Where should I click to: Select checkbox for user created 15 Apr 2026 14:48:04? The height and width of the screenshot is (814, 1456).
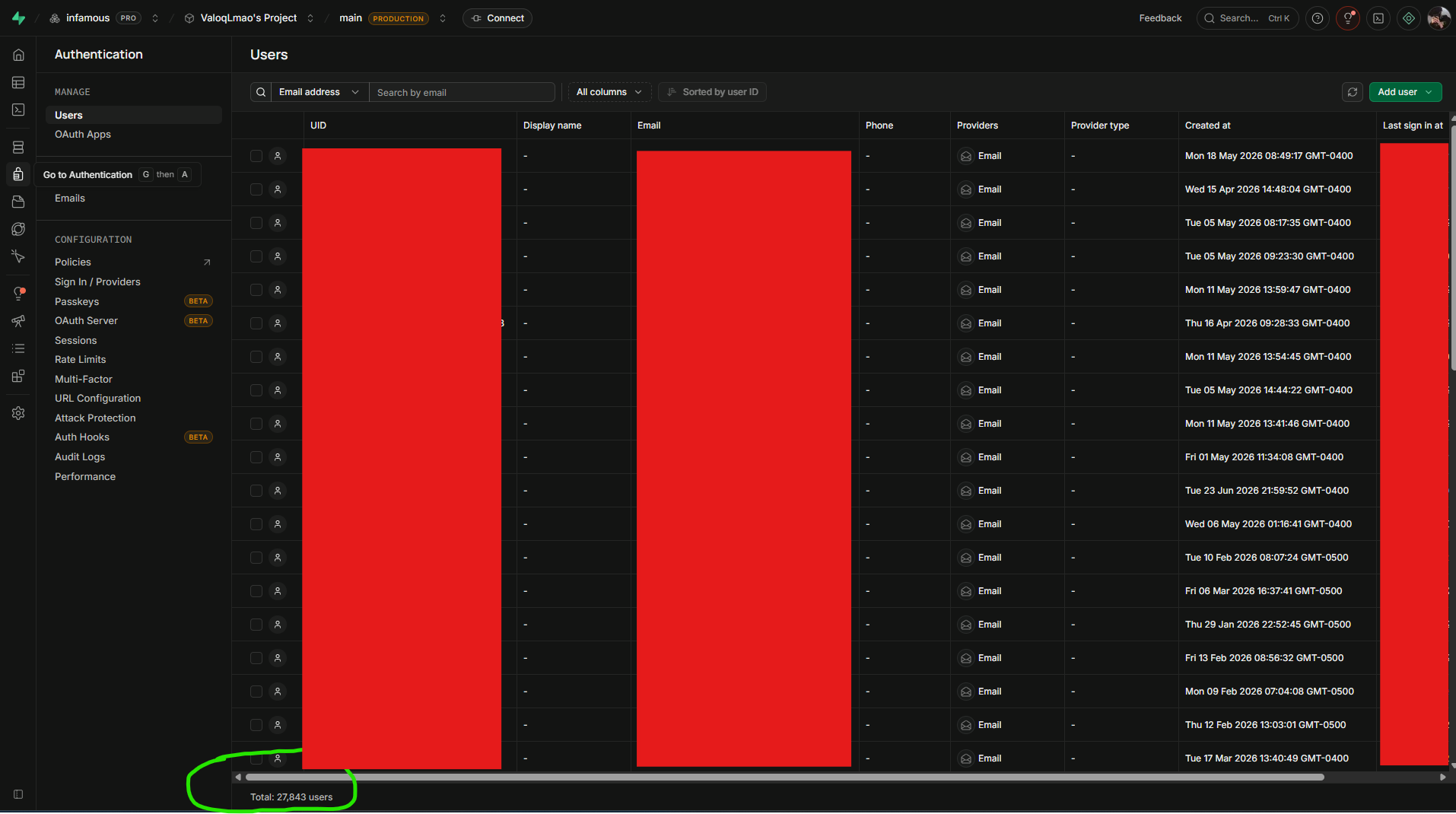click(x=256, y=189)
